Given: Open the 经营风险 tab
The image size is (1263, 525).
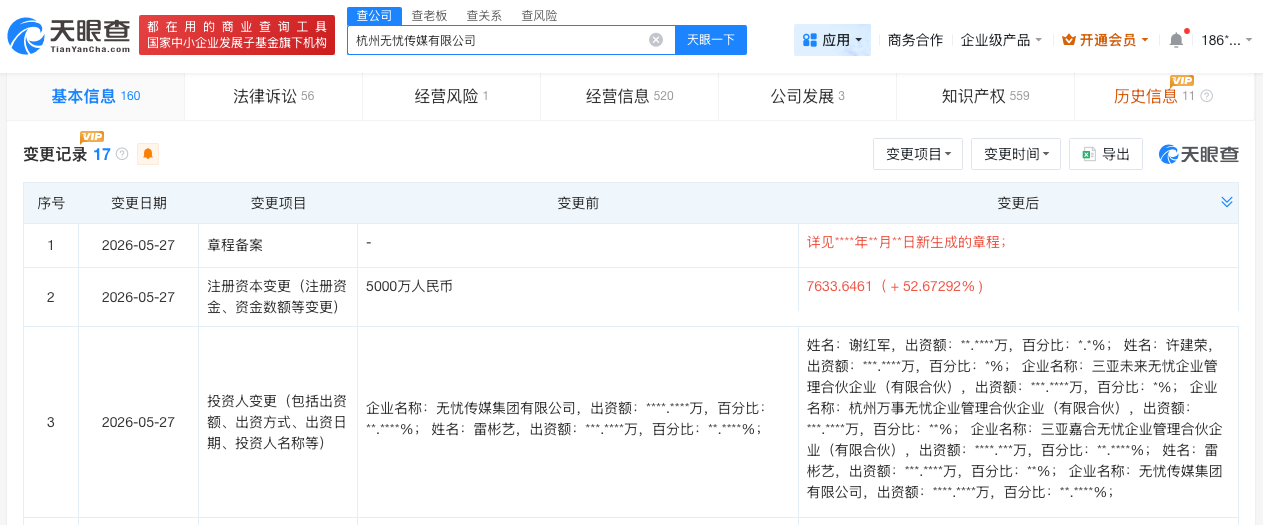Looking at the screenshot, I should (451, 96).
